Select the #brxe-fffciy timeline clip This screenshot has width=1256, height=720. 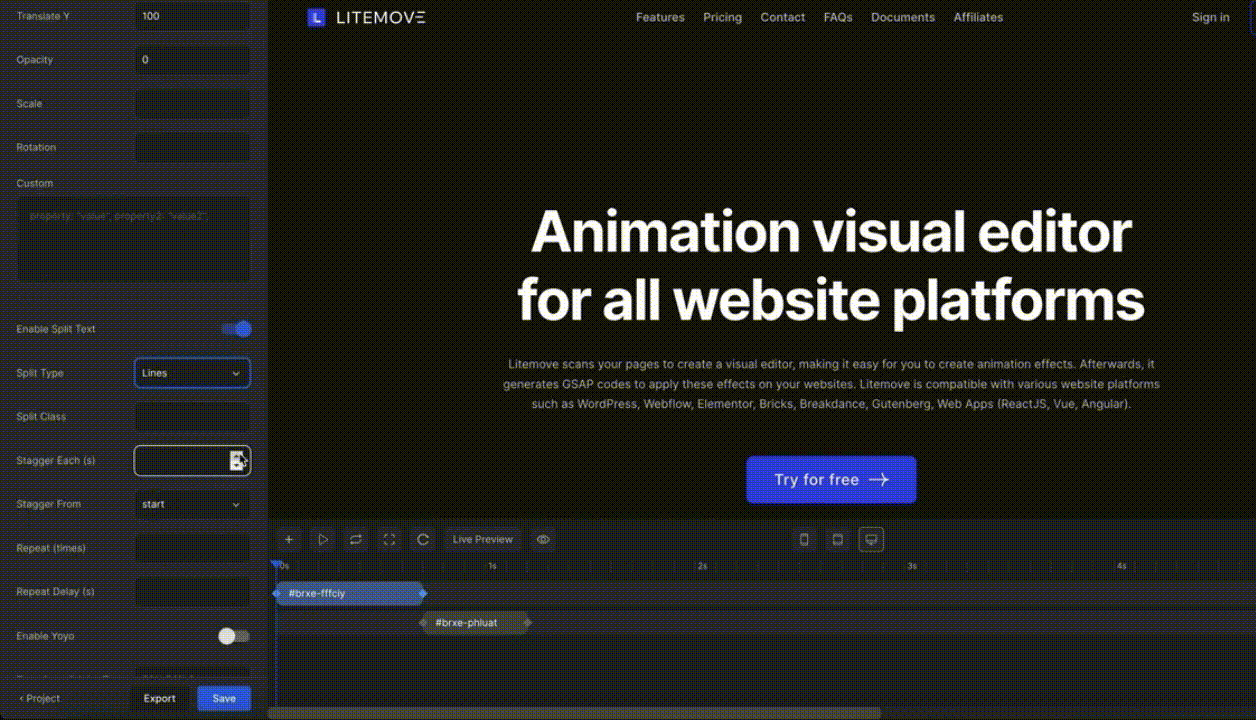pos(350,593)
